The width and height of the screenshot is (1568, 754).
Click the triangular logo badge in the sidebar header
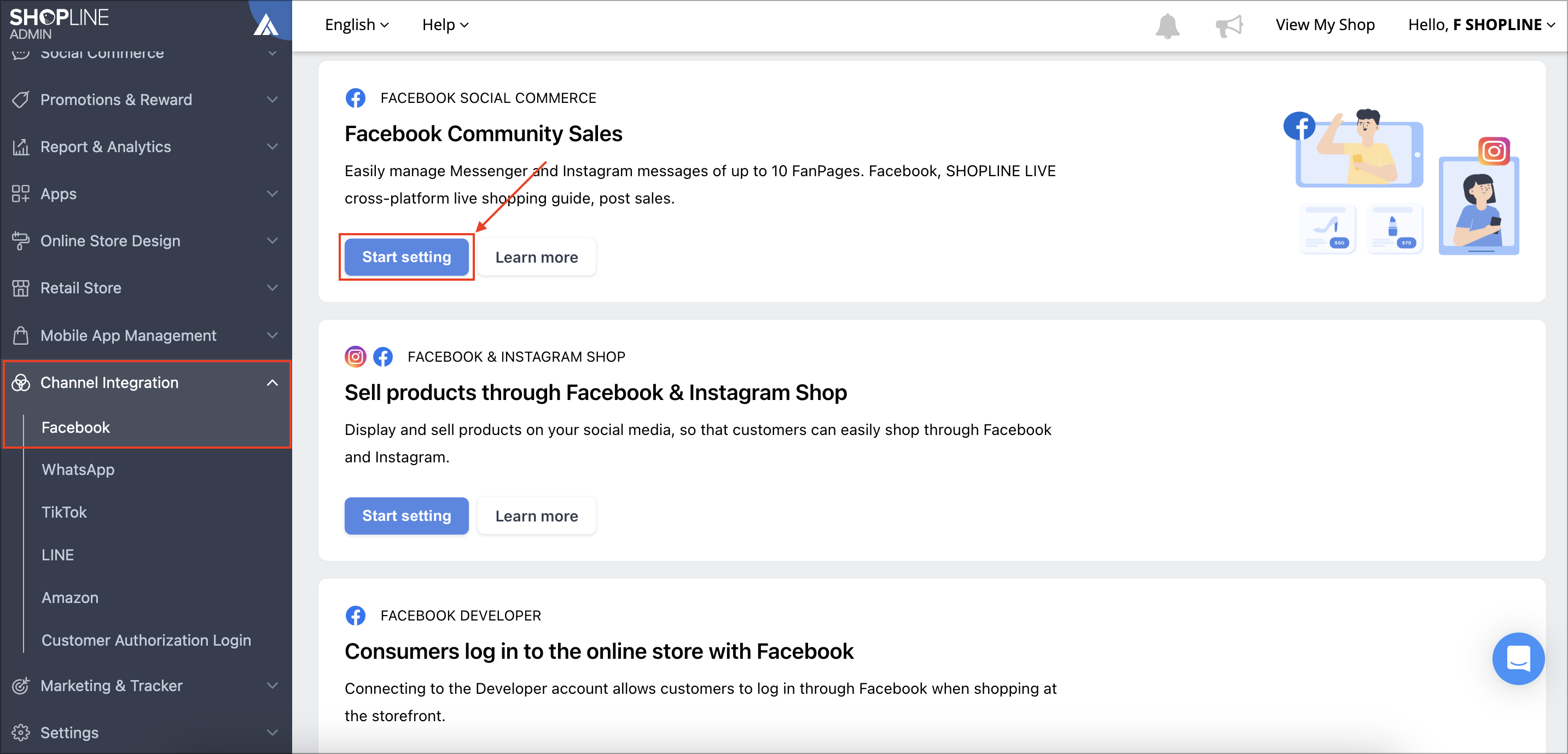[266, 25]
